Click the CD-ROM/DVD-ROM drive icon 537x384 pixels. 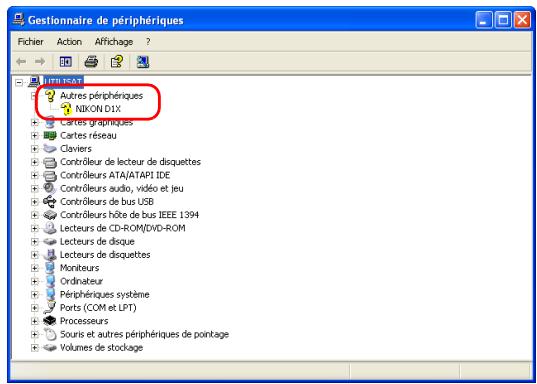pyautogui.click(x=50, y=228)
